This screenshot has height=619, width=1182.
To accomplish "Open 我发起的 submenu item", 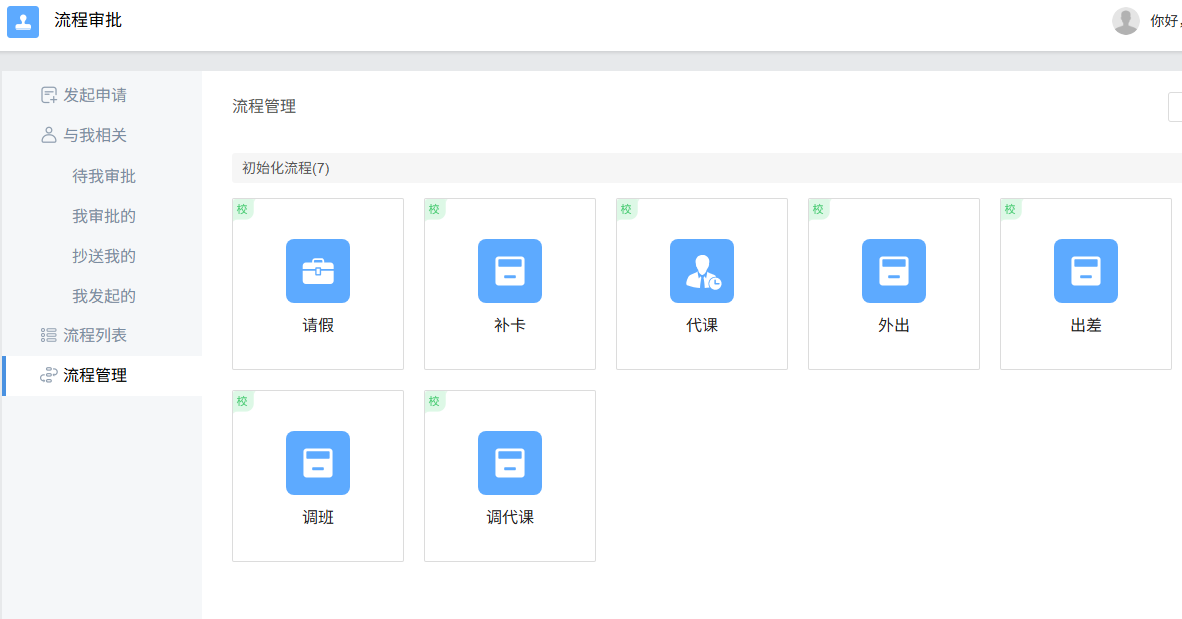I will [104, 296].
